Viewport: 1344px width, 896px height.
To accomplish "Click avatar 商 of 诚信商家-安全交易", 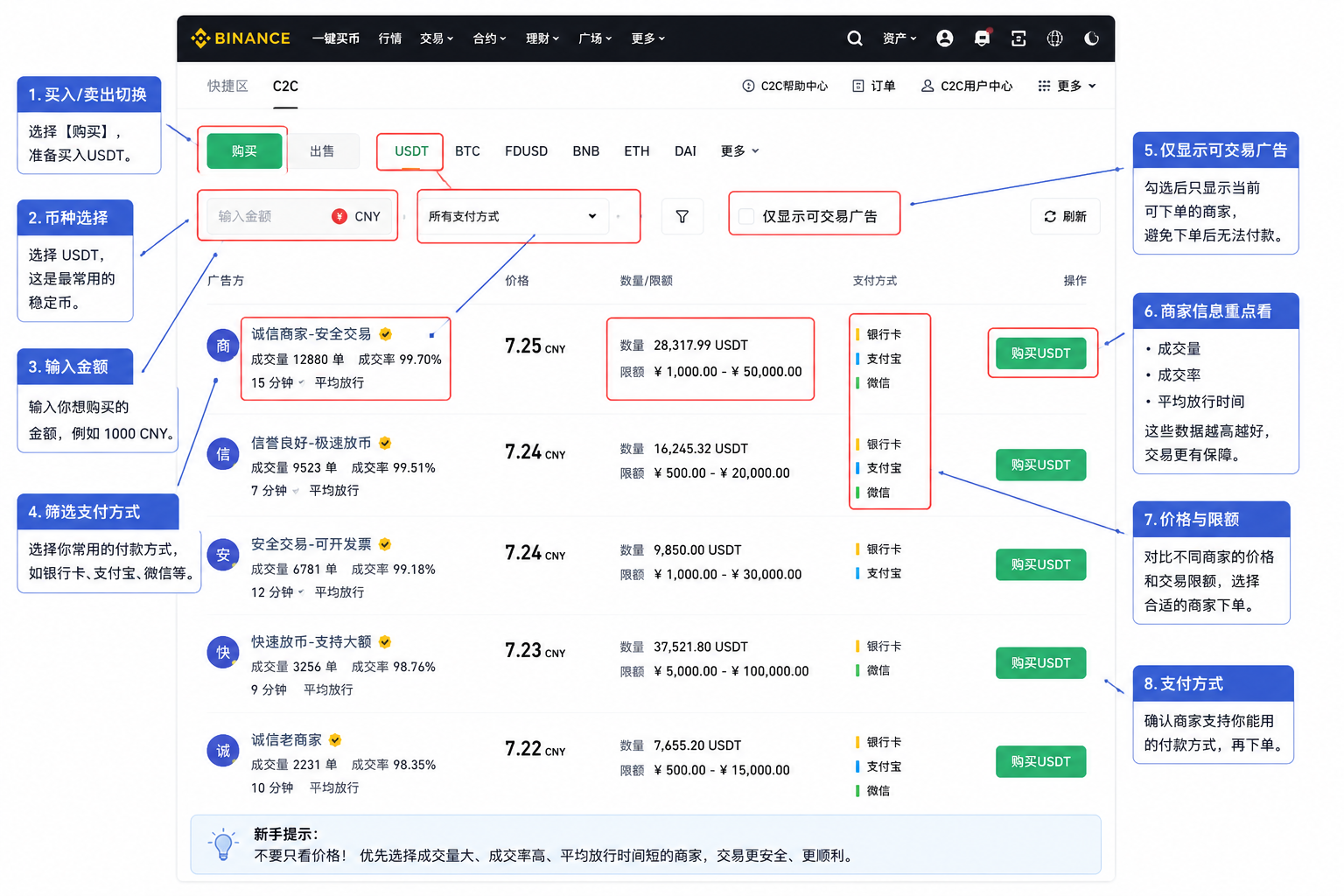I will pos(223,346).
